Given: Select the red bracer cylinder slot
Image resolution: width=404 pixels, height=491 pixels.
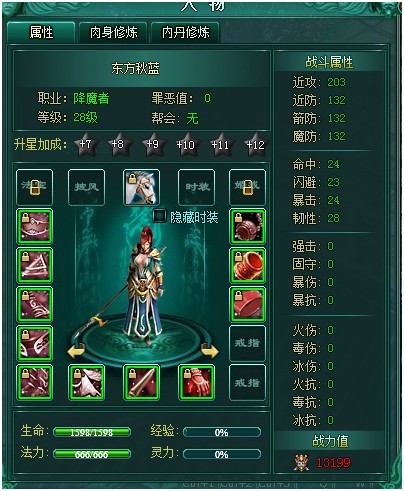Looking at the screenshot, I should click(247, 265).
